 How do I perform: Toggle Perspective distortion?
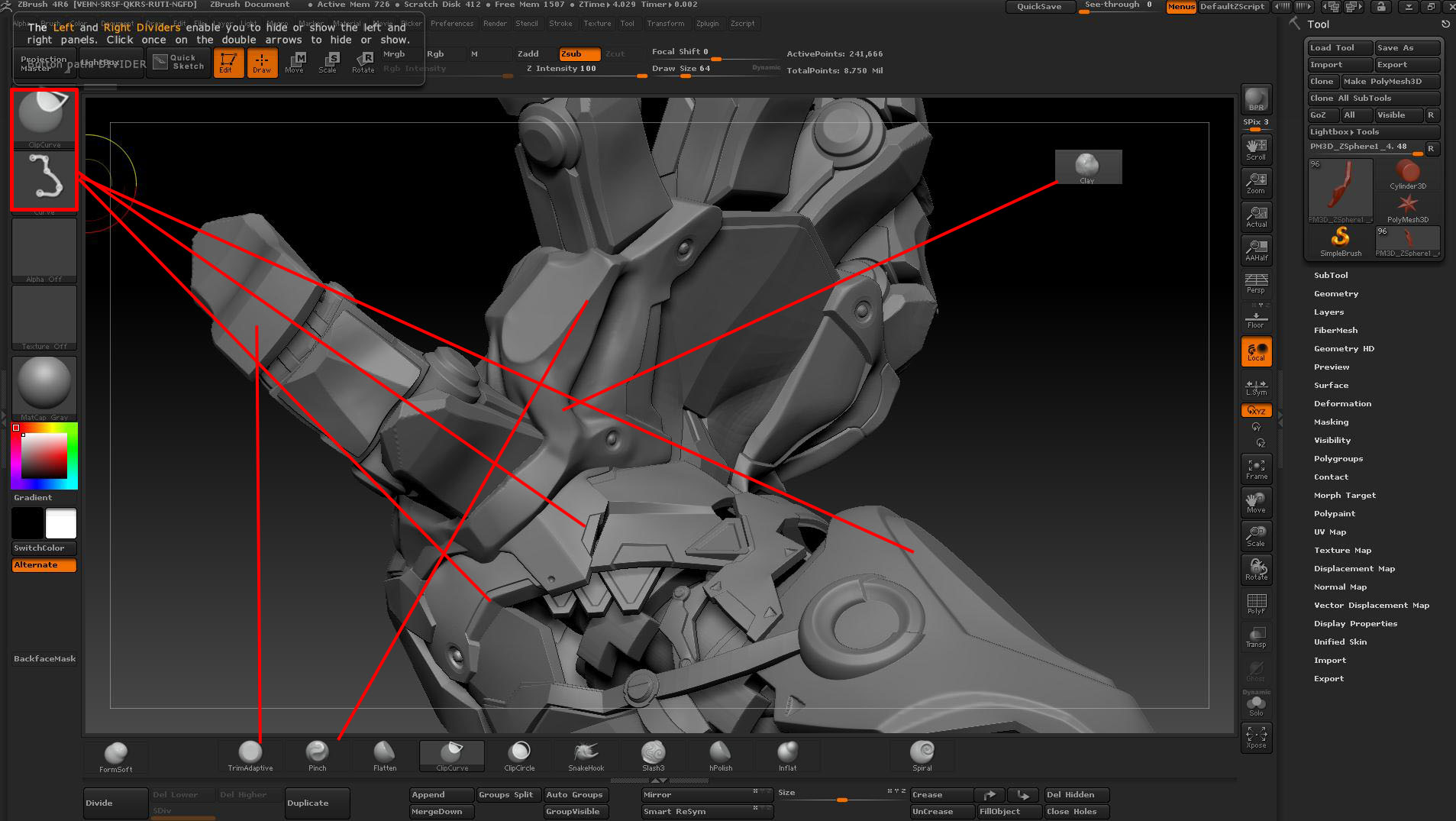pyautogui.click(x=1256, y=284)
